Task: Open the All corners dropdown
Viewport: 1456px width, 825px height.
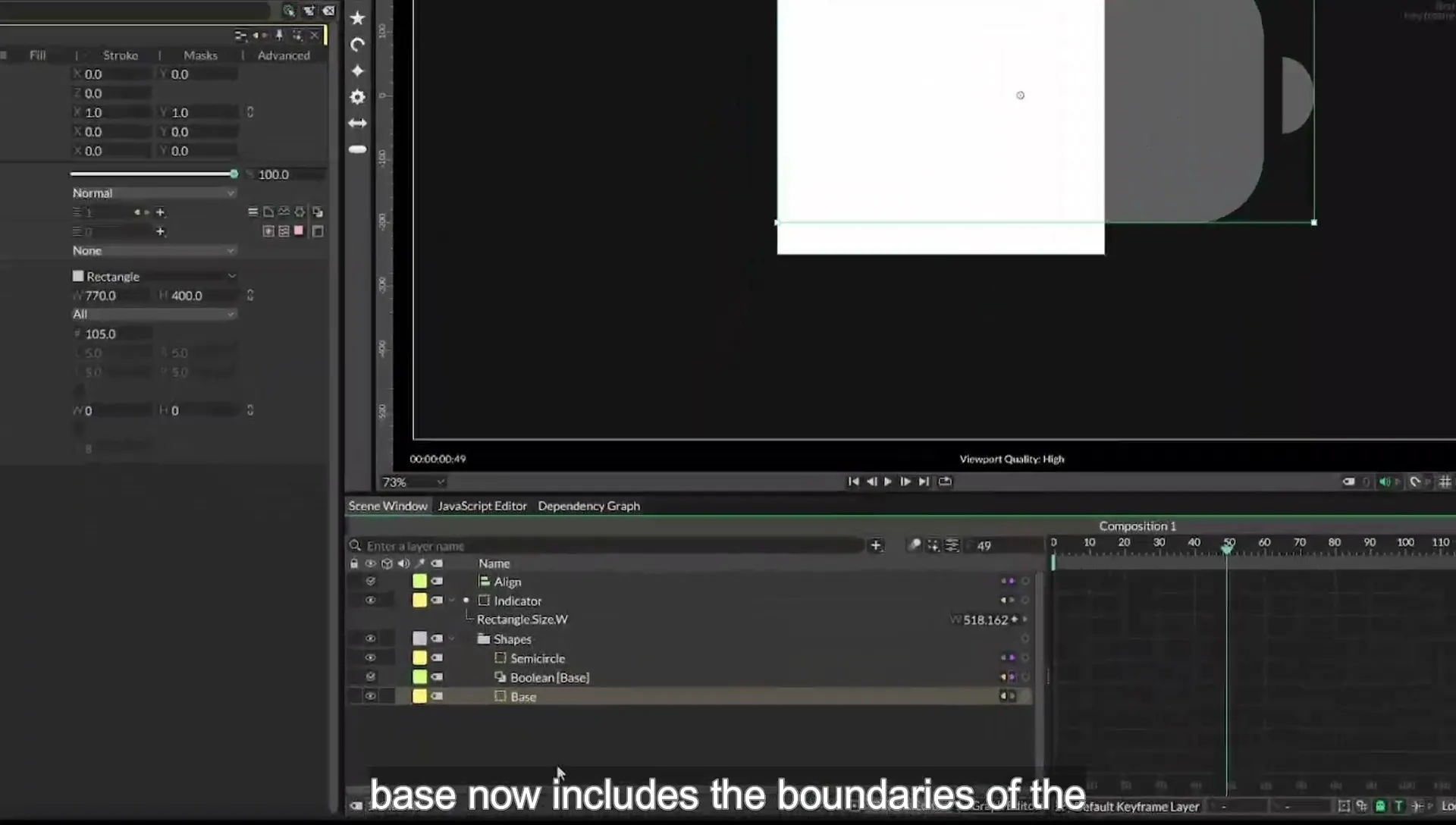Action: [154, 314]
